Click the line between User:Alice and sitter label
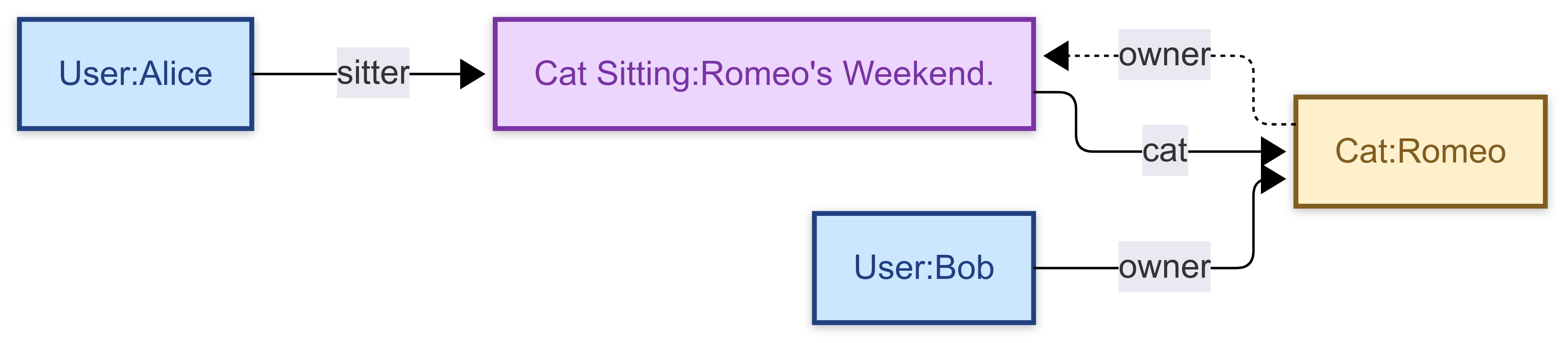This screenshot has height=343, width=1568. (294, 74)
